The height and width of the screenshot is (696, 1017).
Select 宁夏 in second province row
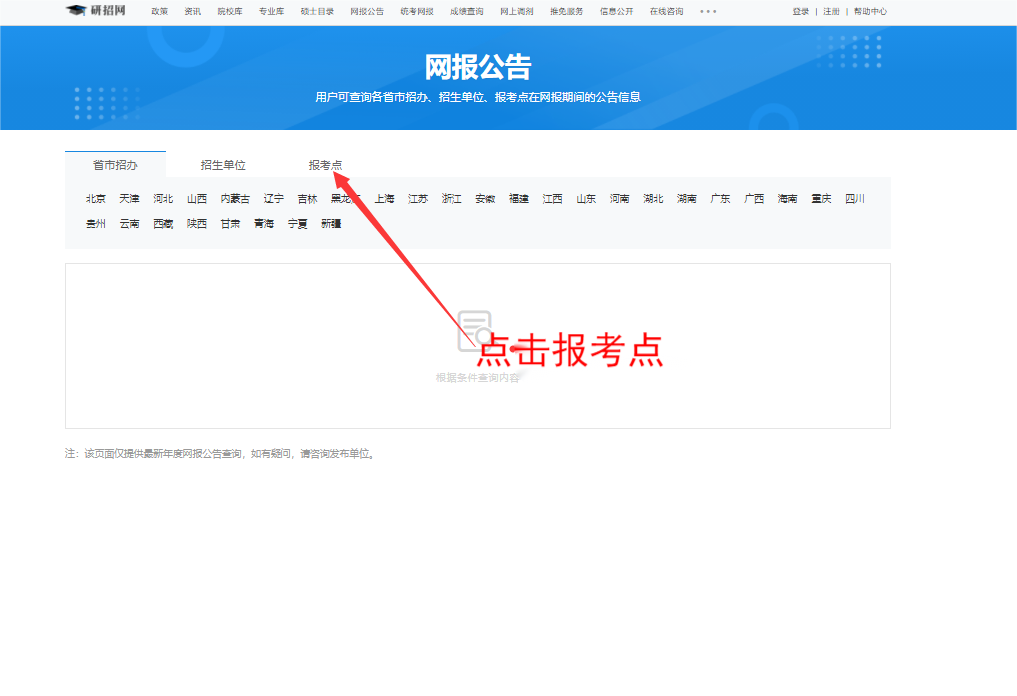pyautogui.click(x=298, y=224)
